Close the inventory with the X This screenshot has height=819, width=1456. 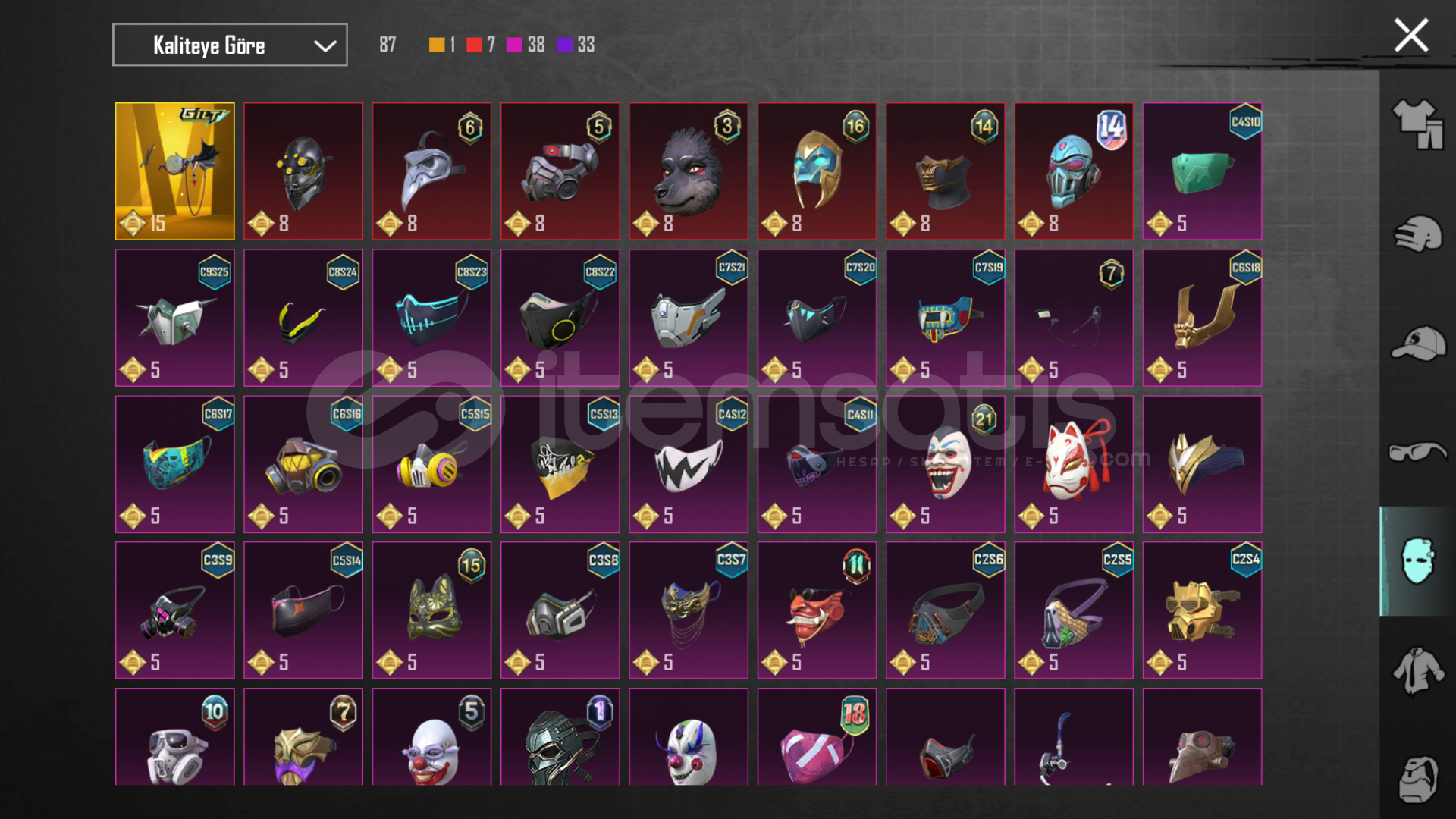point(1410,36)
